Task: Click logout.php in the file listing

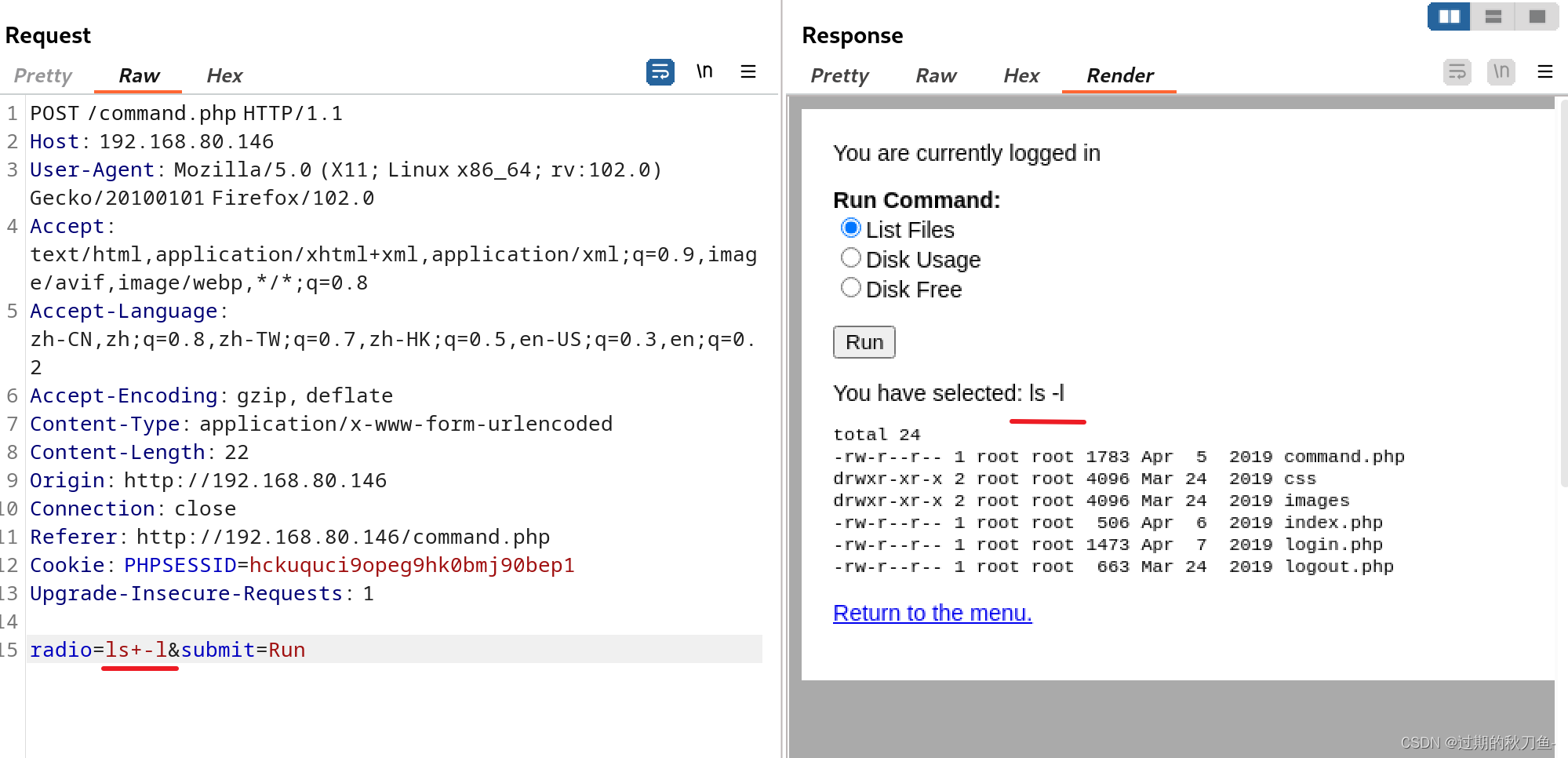Action: coord(1339,567)
